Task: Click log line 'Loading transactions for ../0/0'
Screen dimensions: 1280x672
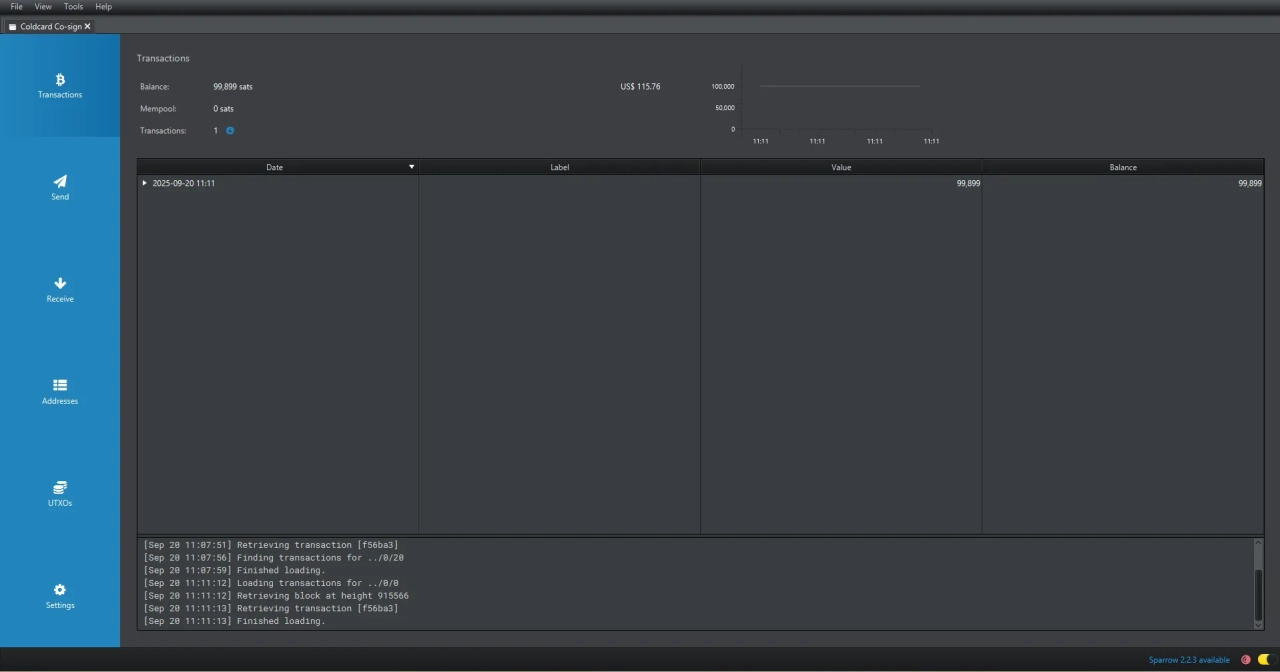Action: [271, 583]
